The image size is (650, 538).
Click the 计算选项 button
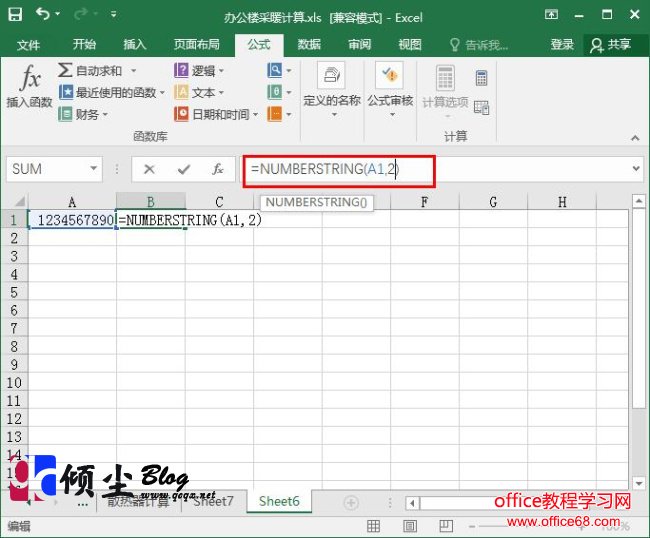[x=445, y=91]
